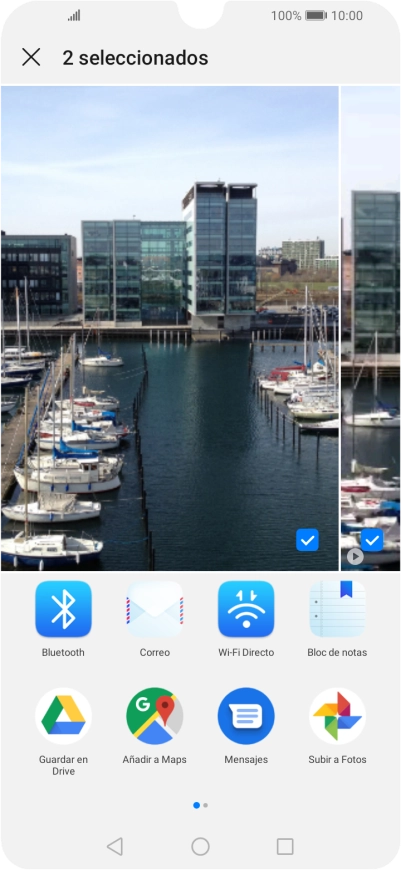Tap the video play badge on second thumbnail
This screenshot has width=401, height=870.
pyautogui.click(x=355, y=556)
